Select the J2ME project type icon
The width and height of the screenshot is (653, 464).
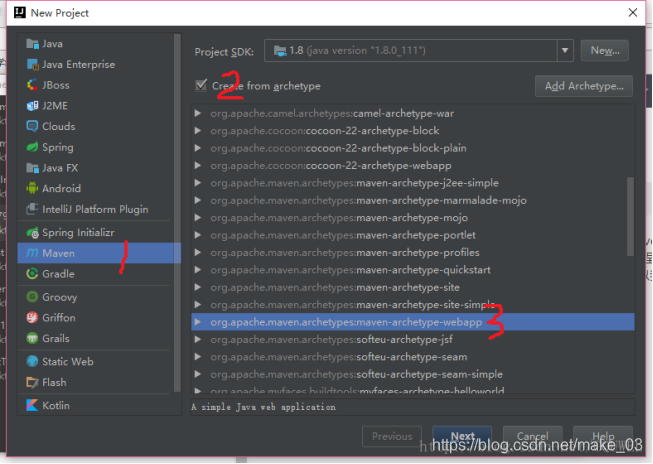point(32,106)
